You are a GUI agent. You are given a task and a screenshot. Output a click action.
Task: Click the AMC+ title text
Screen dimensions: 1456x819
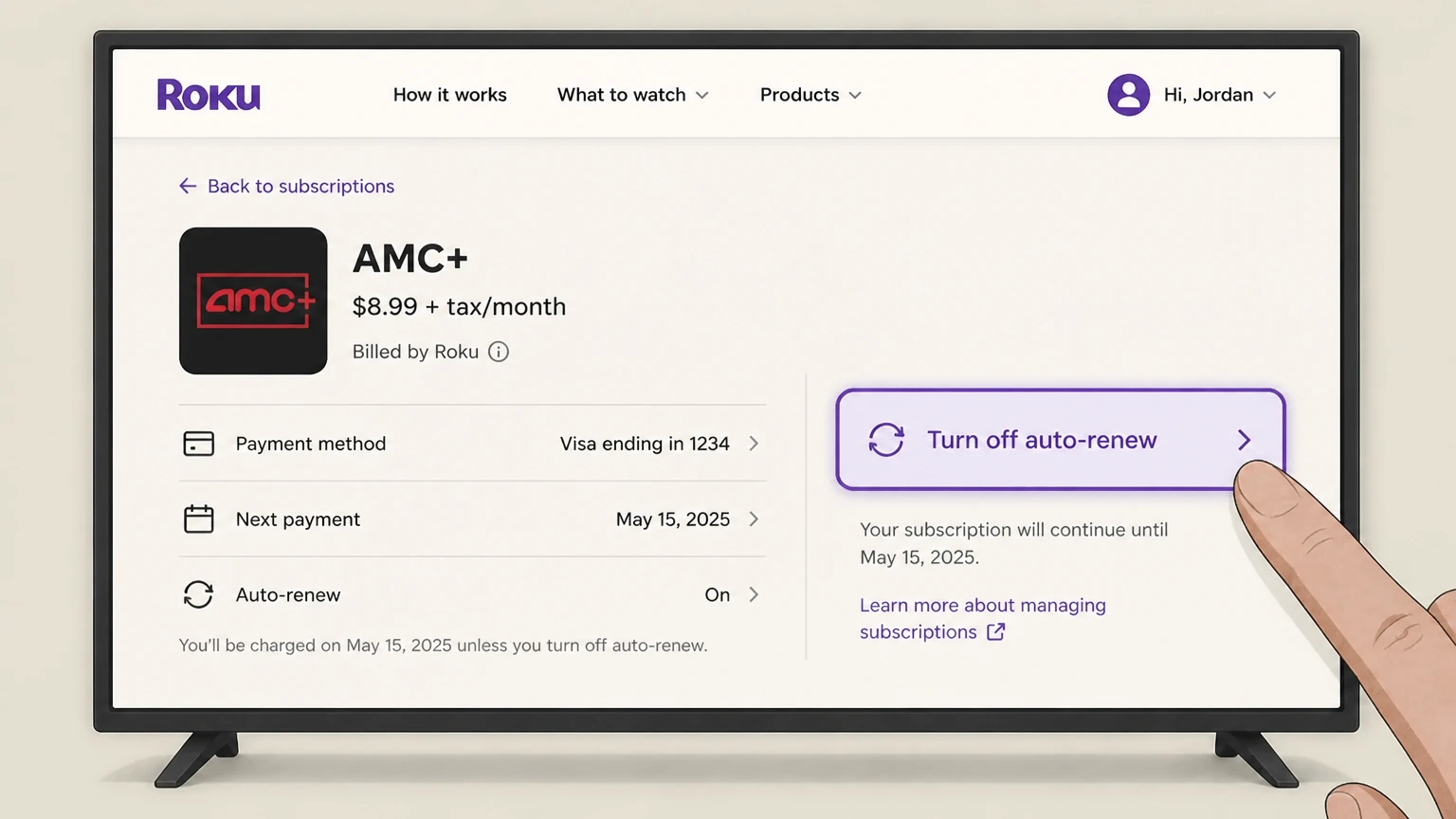tap(410, 258)
